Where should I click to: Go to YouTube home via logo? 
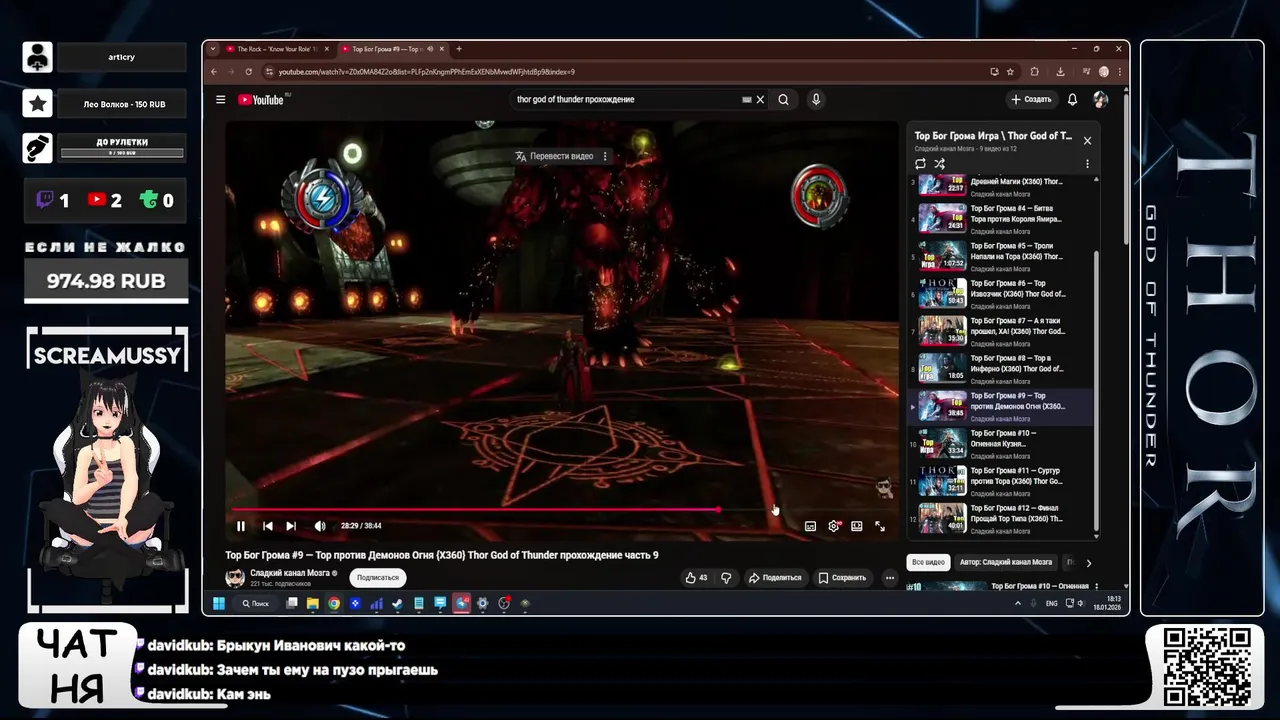264,99
